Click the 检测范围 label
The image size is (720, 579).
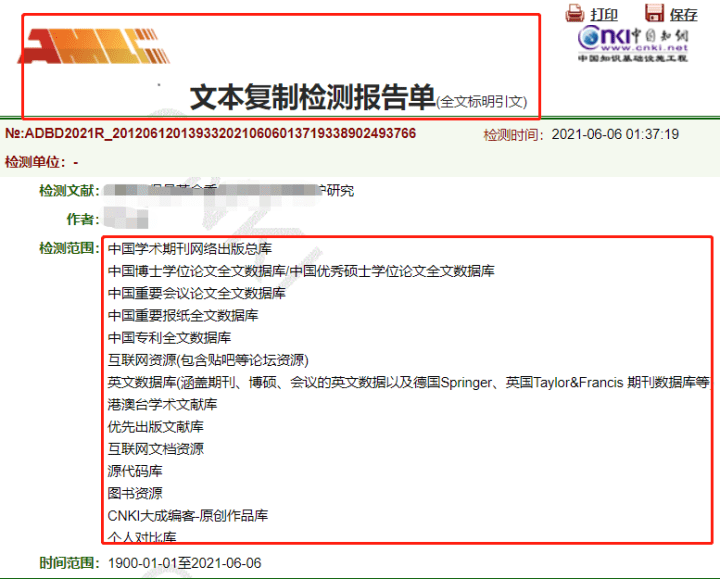69,248
